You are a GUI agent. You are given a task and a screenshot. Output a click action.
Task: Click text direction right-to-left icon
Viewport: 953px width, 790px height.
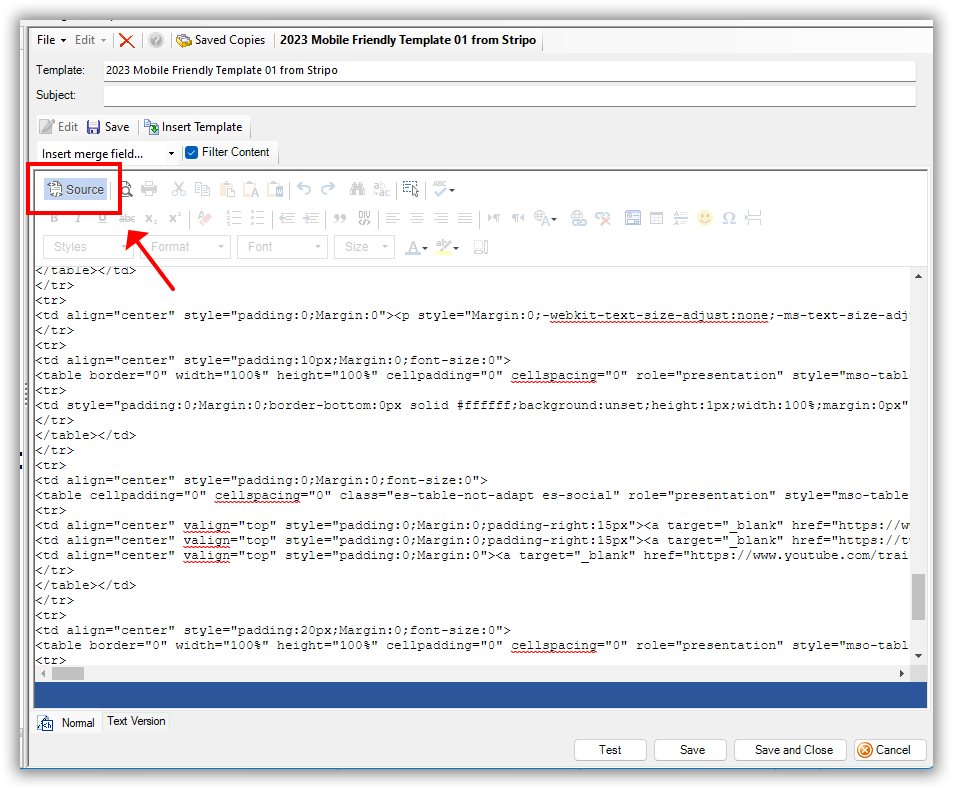518,218
